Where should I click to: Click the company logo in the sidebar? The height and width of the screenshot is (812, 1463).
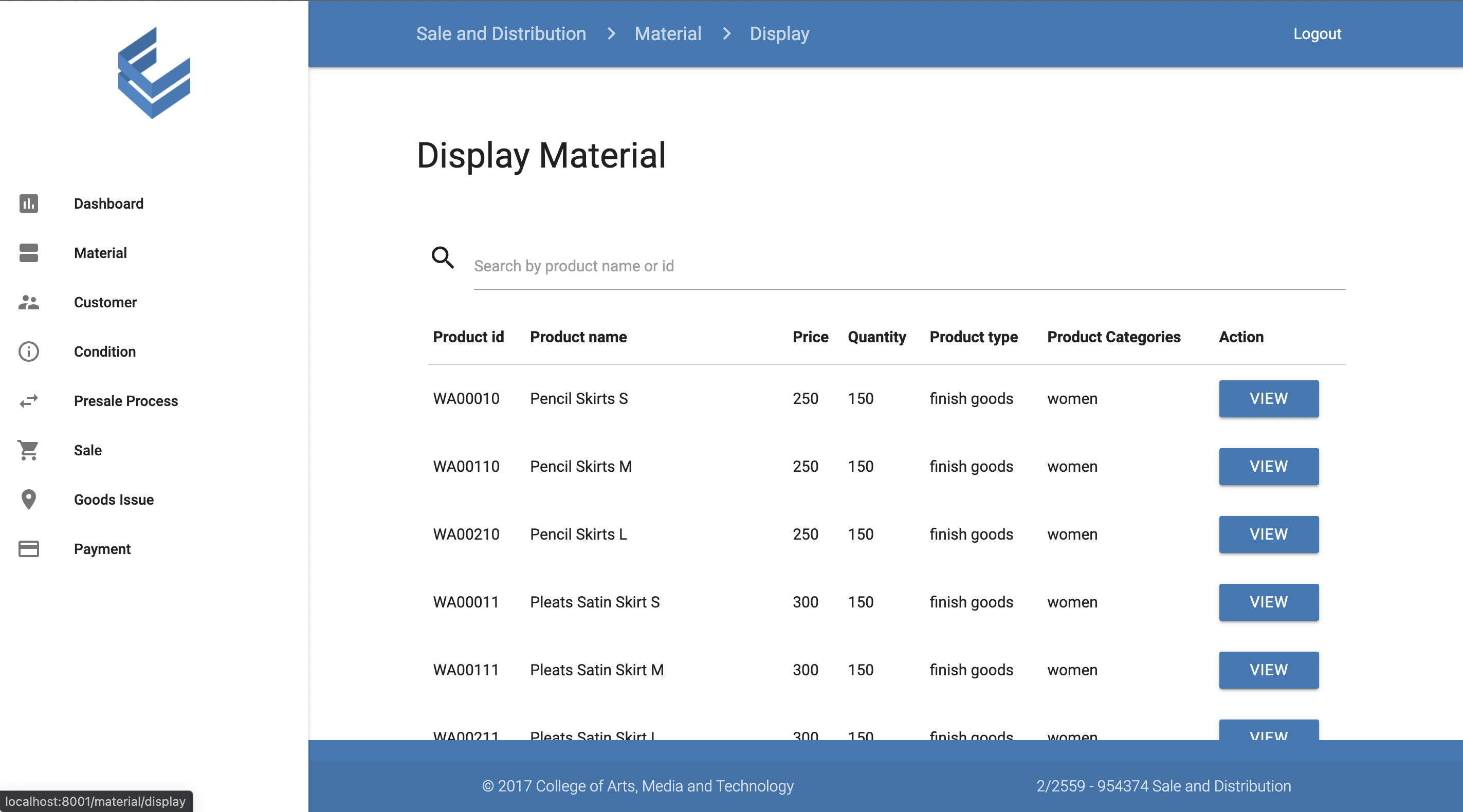(154, 72)
